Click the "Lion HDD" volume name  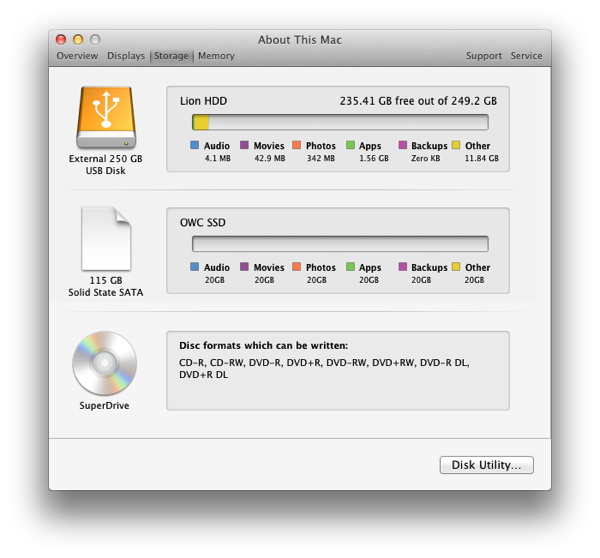coord(204,101)
